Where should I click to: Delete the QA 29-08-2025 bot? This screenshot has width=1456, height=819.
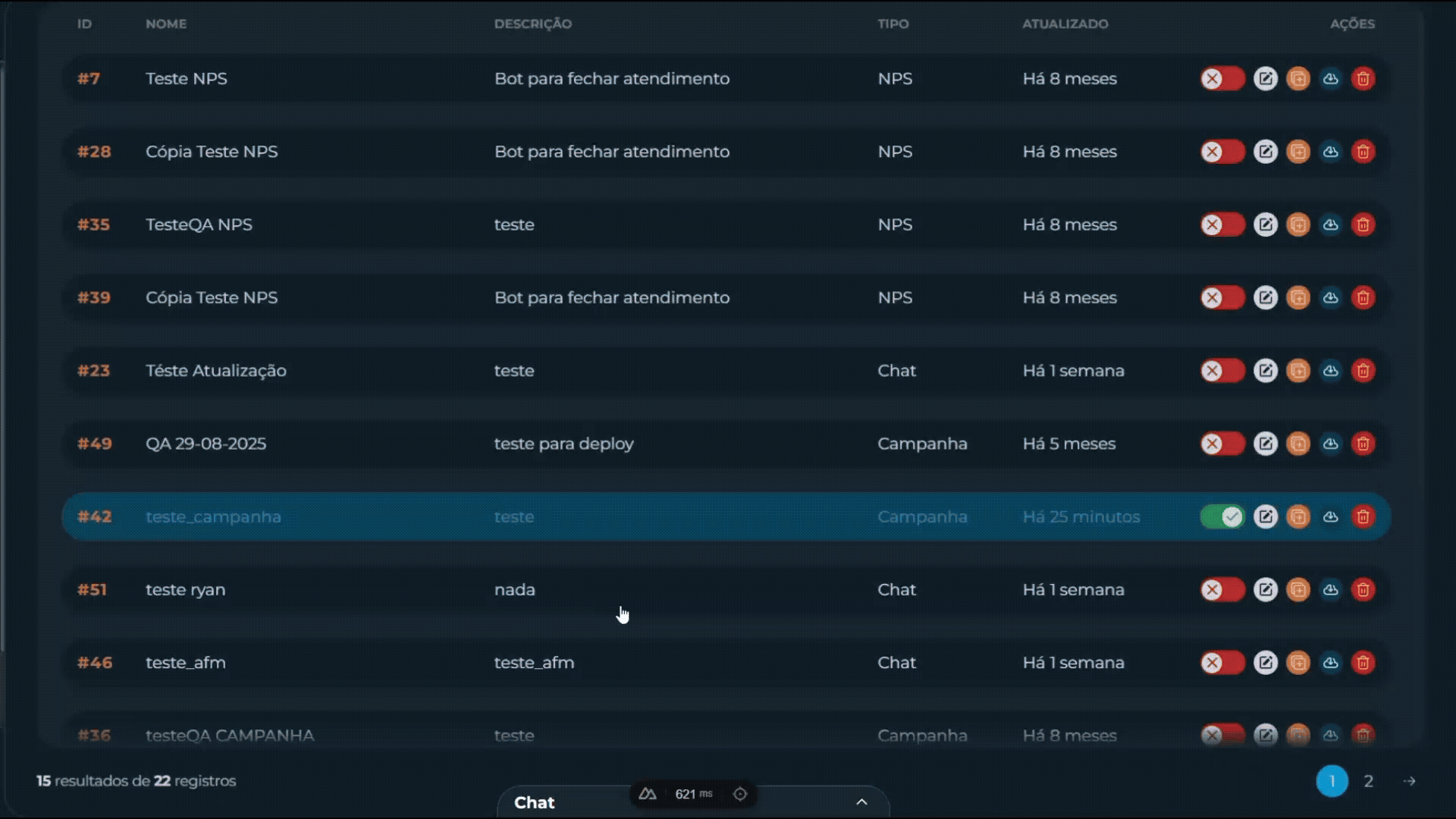click(1363, 444)
